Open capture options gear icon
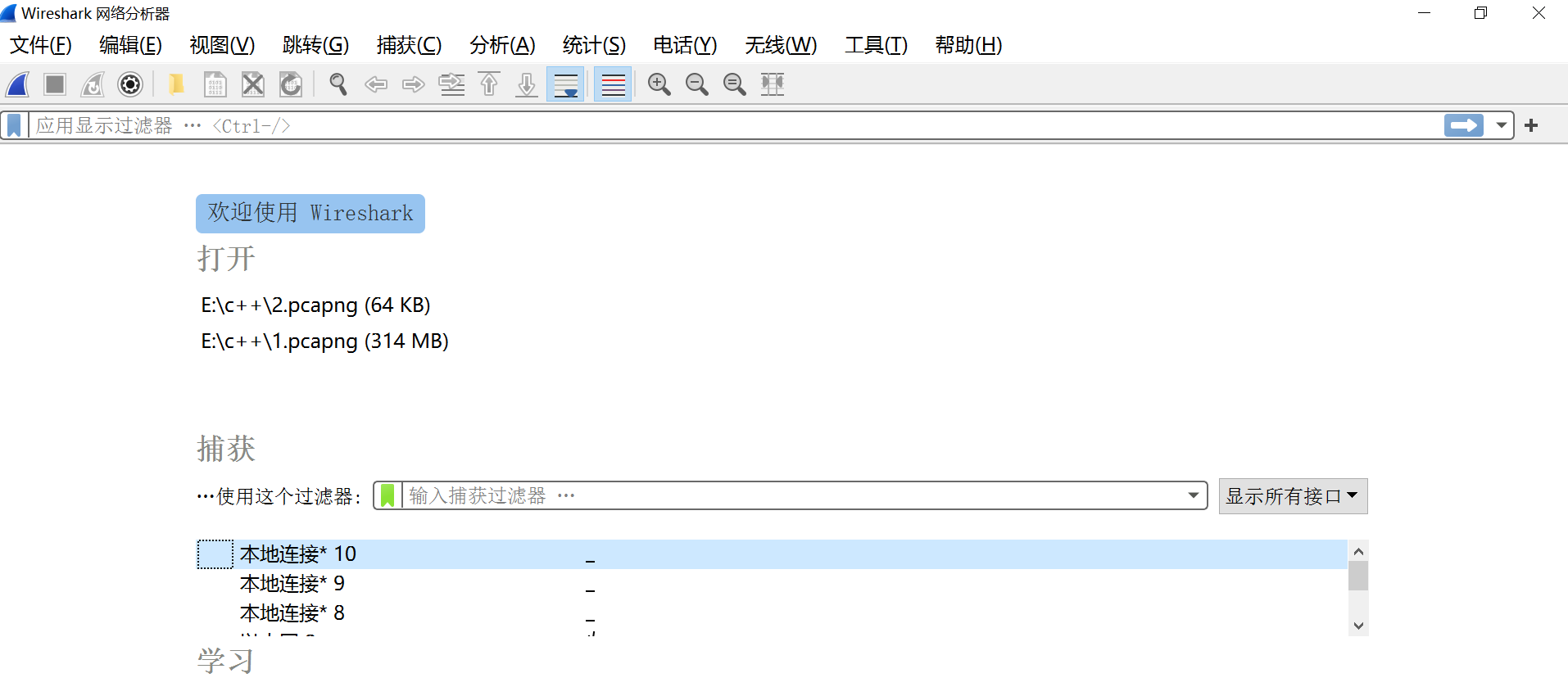 click(x=130, y=84)
